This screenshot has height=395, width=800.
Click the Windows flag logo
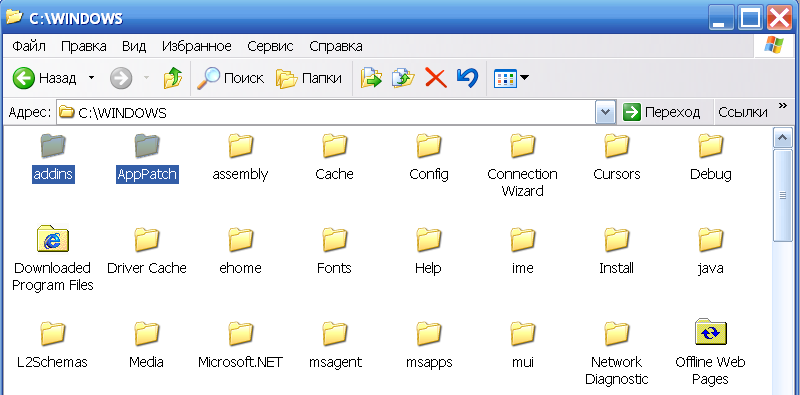[774, 46]
